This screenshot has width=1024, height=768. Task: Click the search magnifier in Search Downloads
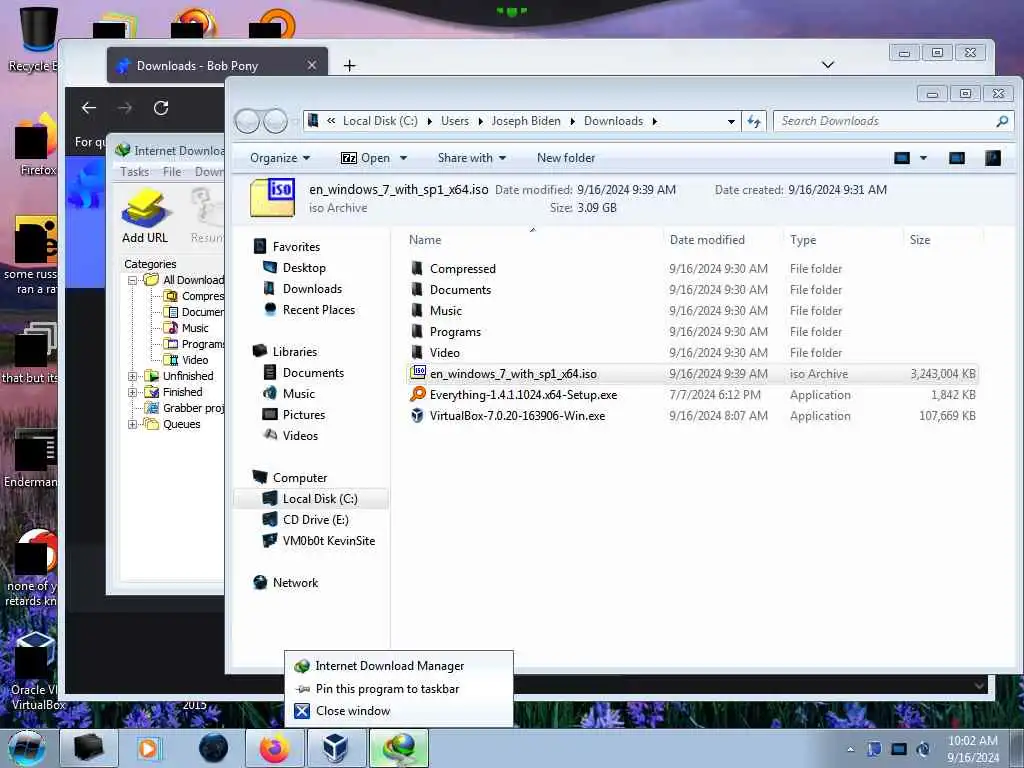[x=1002, y=121]
